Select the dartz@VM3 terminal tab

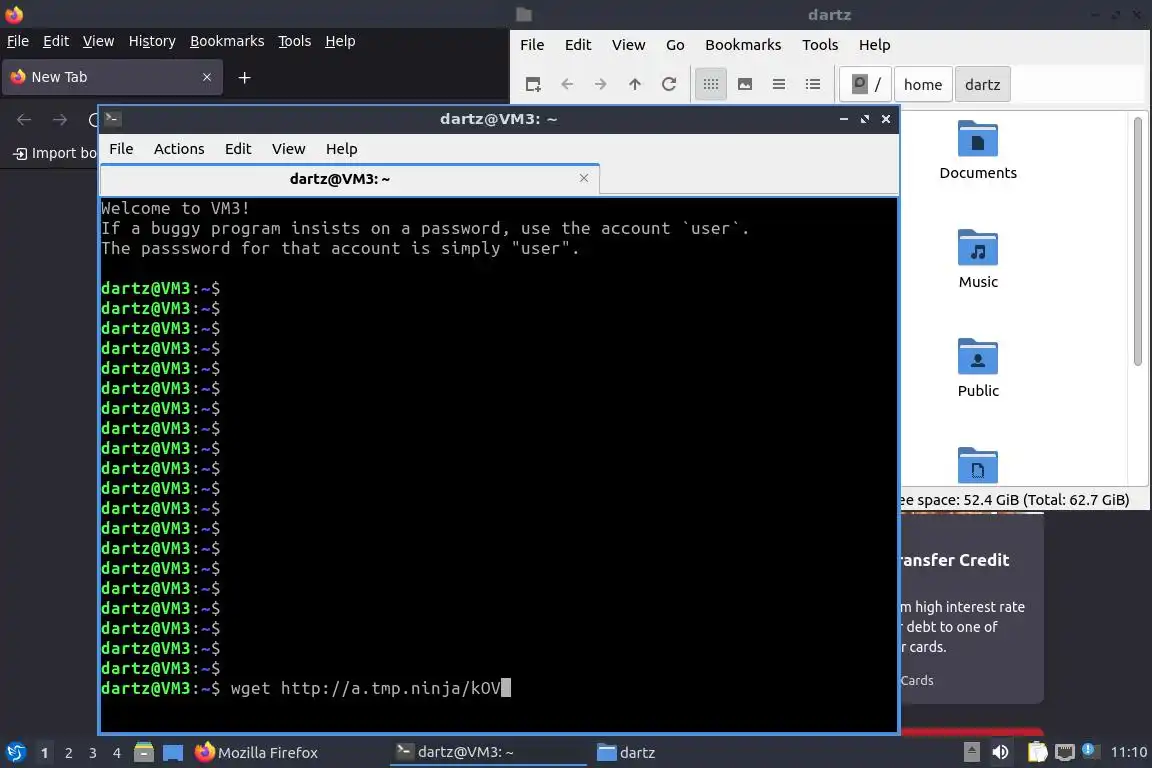(350, 179)
